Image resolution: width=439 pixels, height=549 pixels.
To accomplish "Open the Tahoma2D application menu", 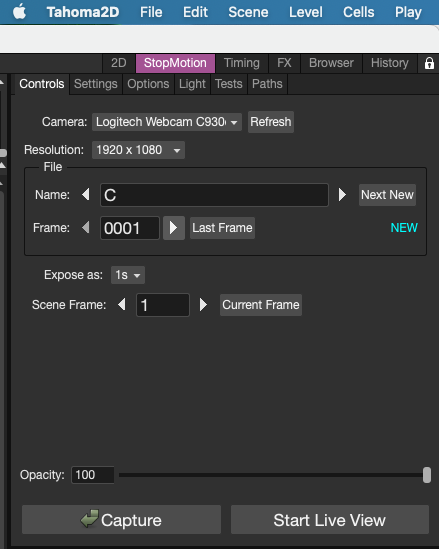I will pos(83,12).
